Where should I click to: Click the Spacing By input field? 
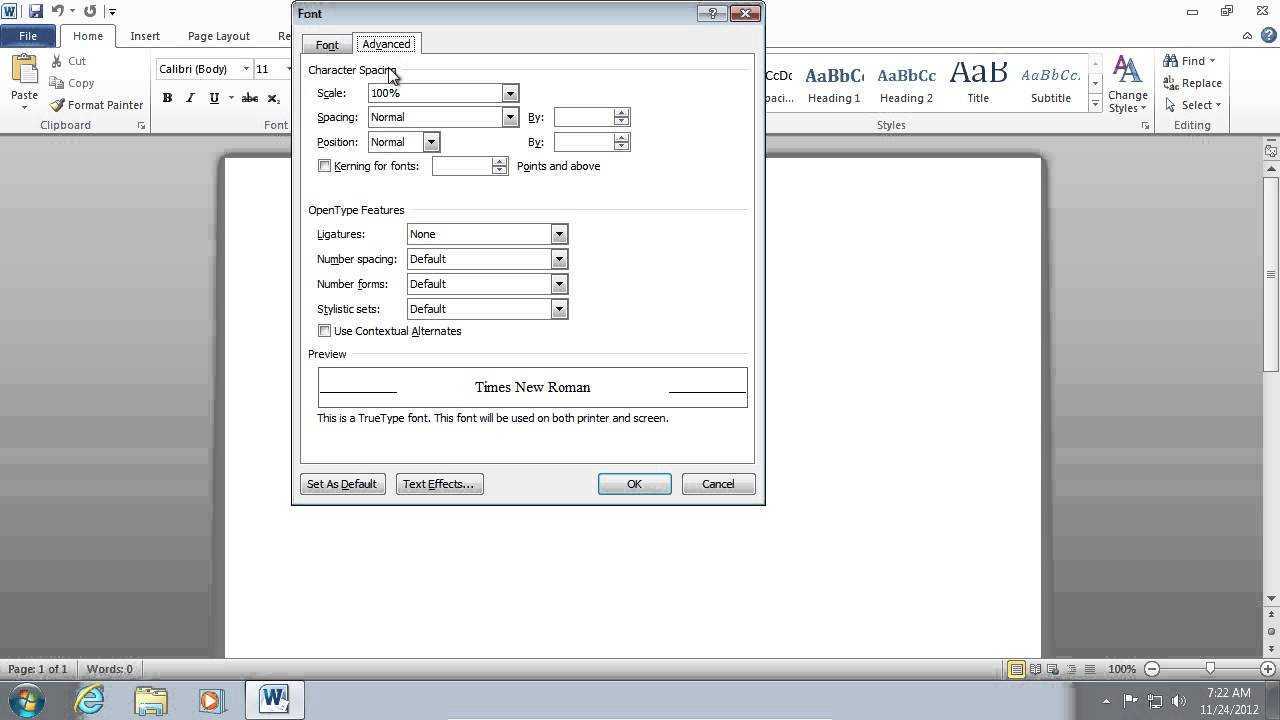click(x=585, y=117)
